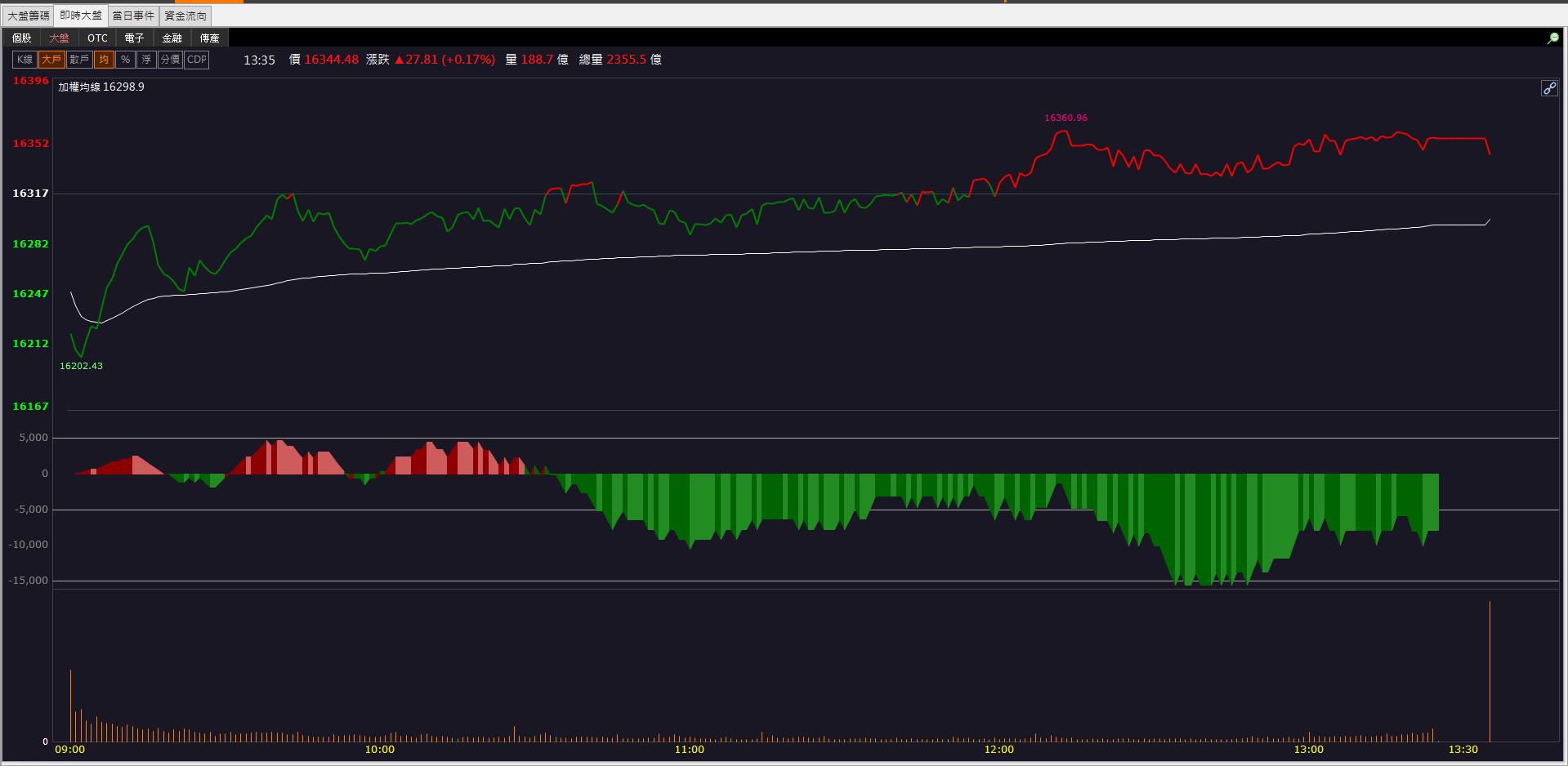Toggle the 均 average line button
1568x766 pixels.
104,60
